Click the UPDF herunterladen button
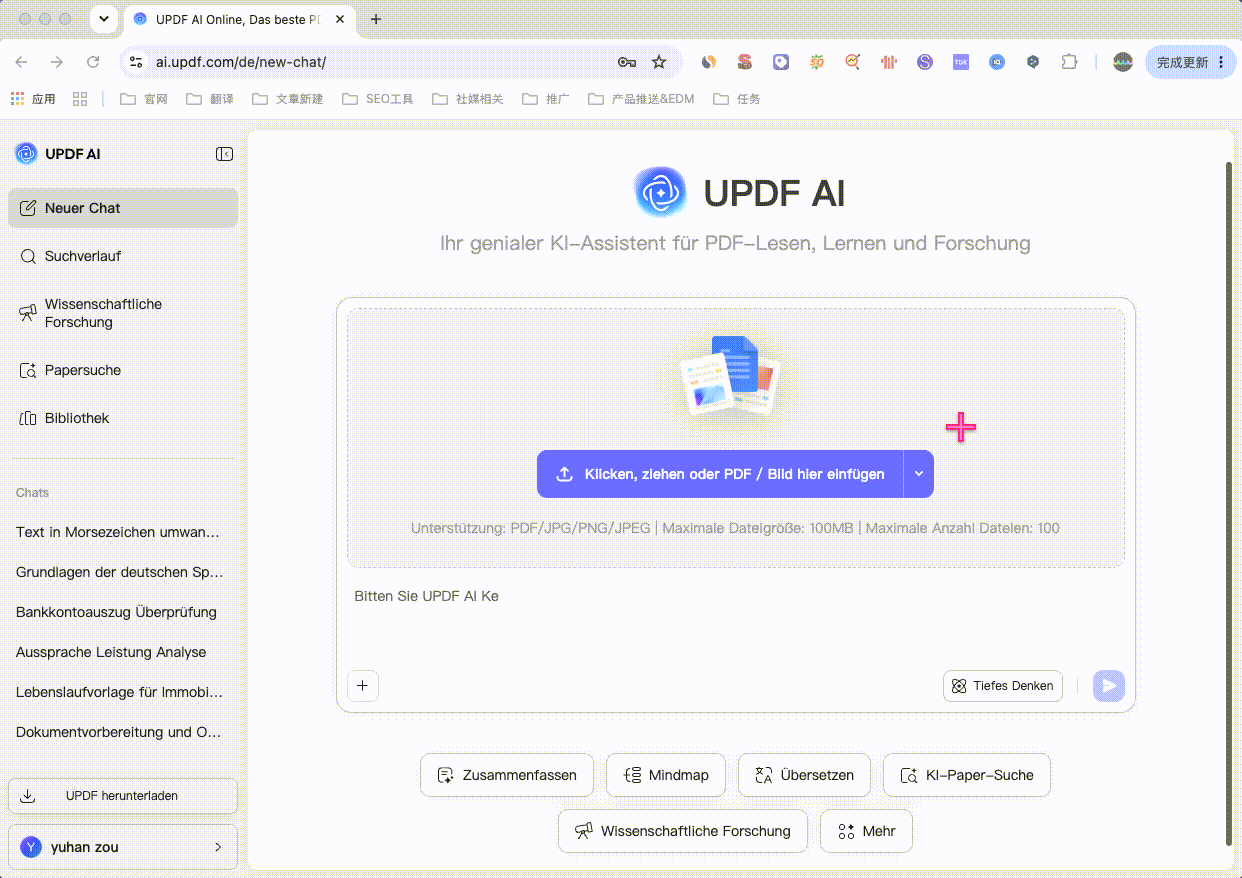Viewport: 1242px width, 878px height. point(123,796)
